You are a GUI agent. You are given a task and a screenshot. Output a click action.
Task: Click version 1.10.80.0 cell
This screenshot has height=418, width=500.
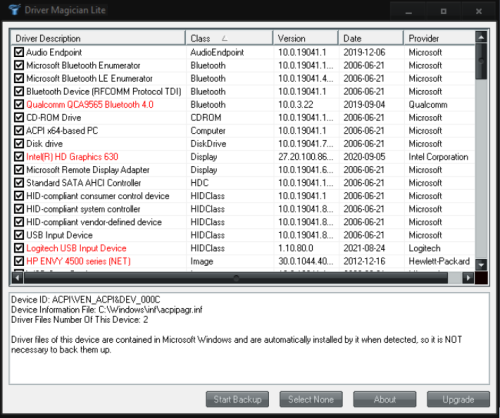[296, 248]
